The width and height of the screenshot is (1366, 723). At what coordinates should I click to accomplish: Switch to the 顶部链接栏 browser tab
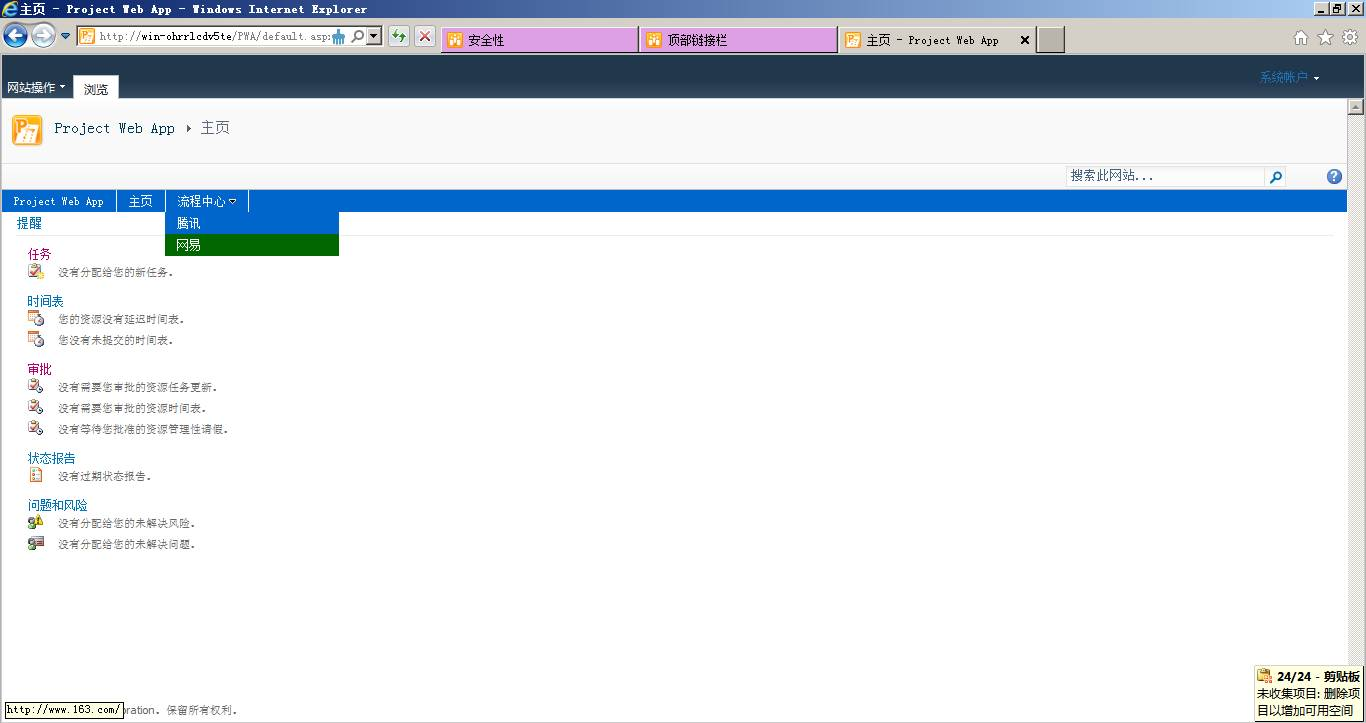(738, 40)
